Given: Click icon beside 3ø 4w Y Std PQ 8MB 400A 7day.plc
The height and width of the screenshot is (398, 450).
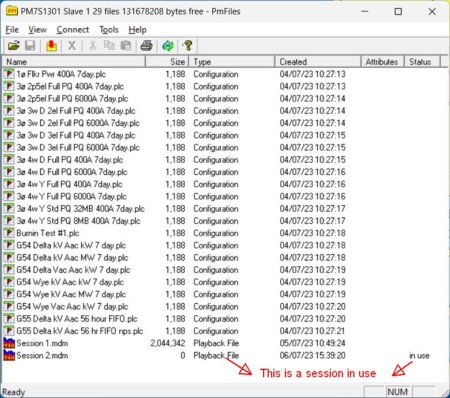Looking at the screenshot, I should pyautogui.click(x=9, y=221).
